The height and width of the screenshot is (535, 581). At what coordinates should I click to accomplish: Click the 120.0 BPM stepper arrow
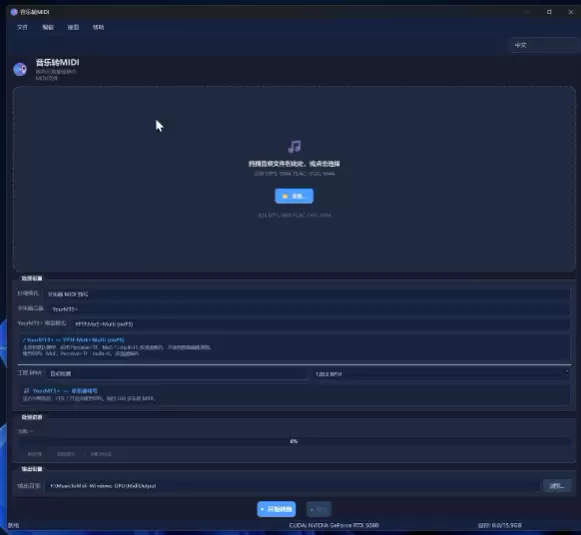pos(567,371)
